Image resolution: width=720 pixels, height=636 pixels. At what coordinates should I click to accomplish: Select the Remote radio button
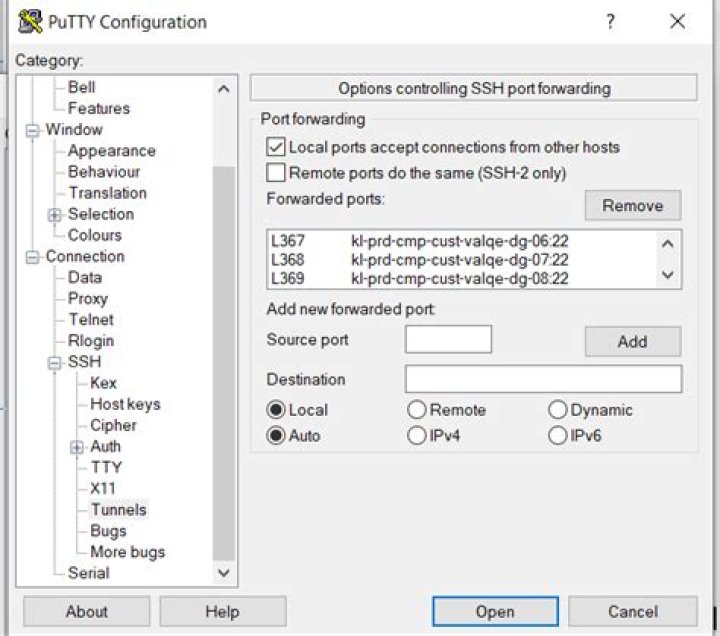point(416,410)
